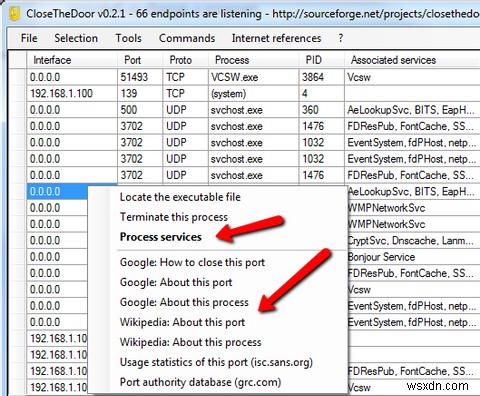480x396 pixels.
Task: Select Wikipedia: About this process
Action: click(191, 342)
